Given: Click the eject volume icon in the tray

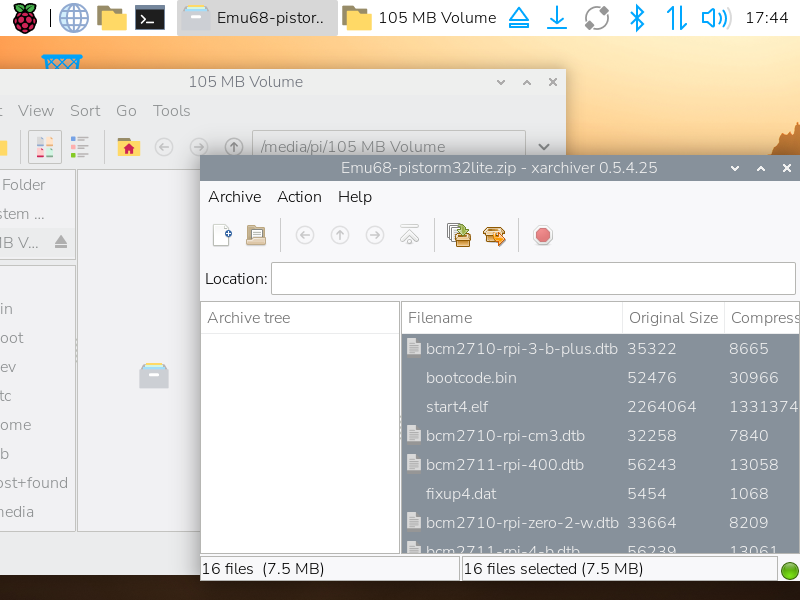Looking at the screenshot, I should click(518, 17).
